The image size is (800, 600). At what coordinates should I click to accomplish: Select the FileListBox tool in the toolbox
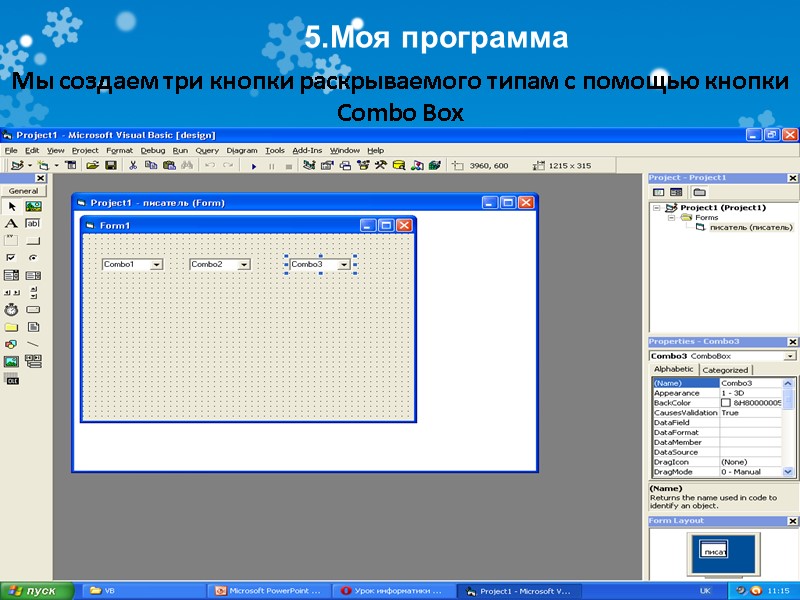33,327
